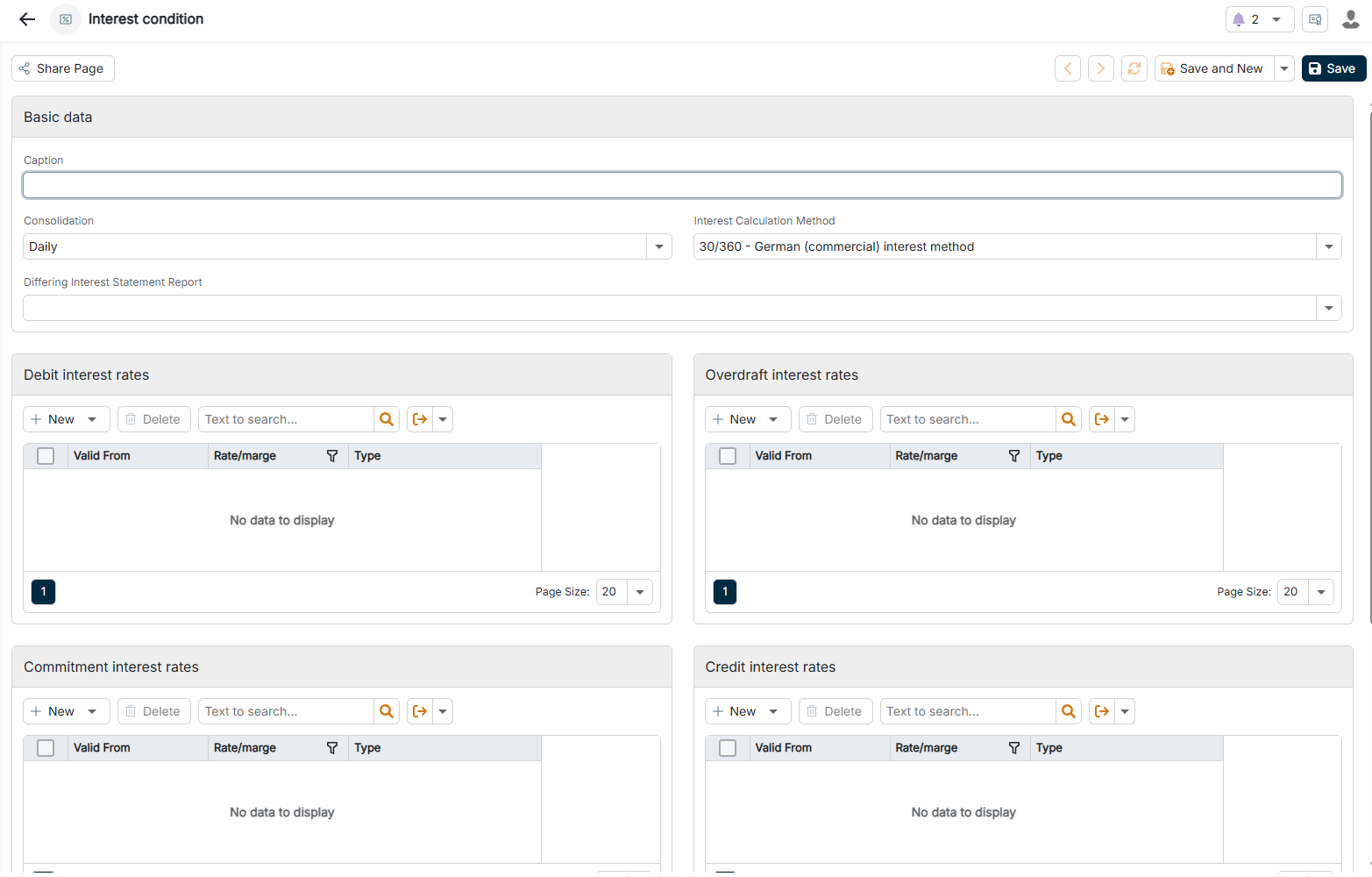Expand export dropdown in Debit interest rates

pyautogui.click(x=443, y=419)
